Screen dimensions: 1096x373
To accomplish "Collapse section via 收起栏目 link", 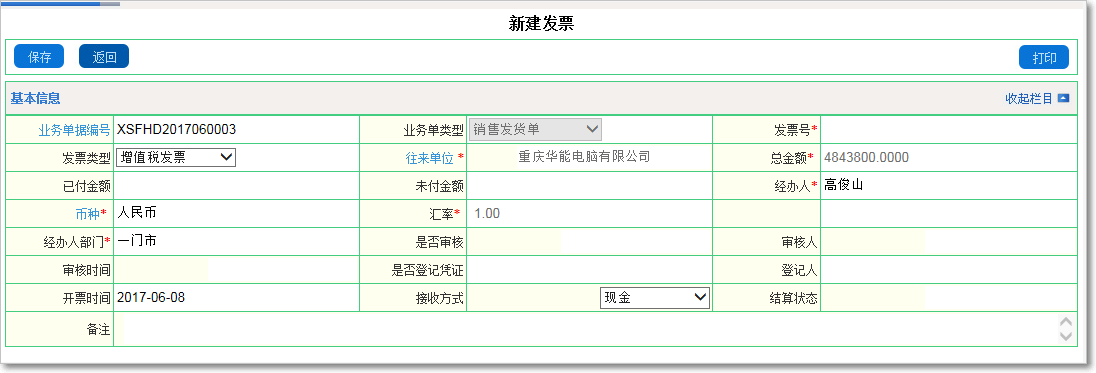I will point(1029,98).
